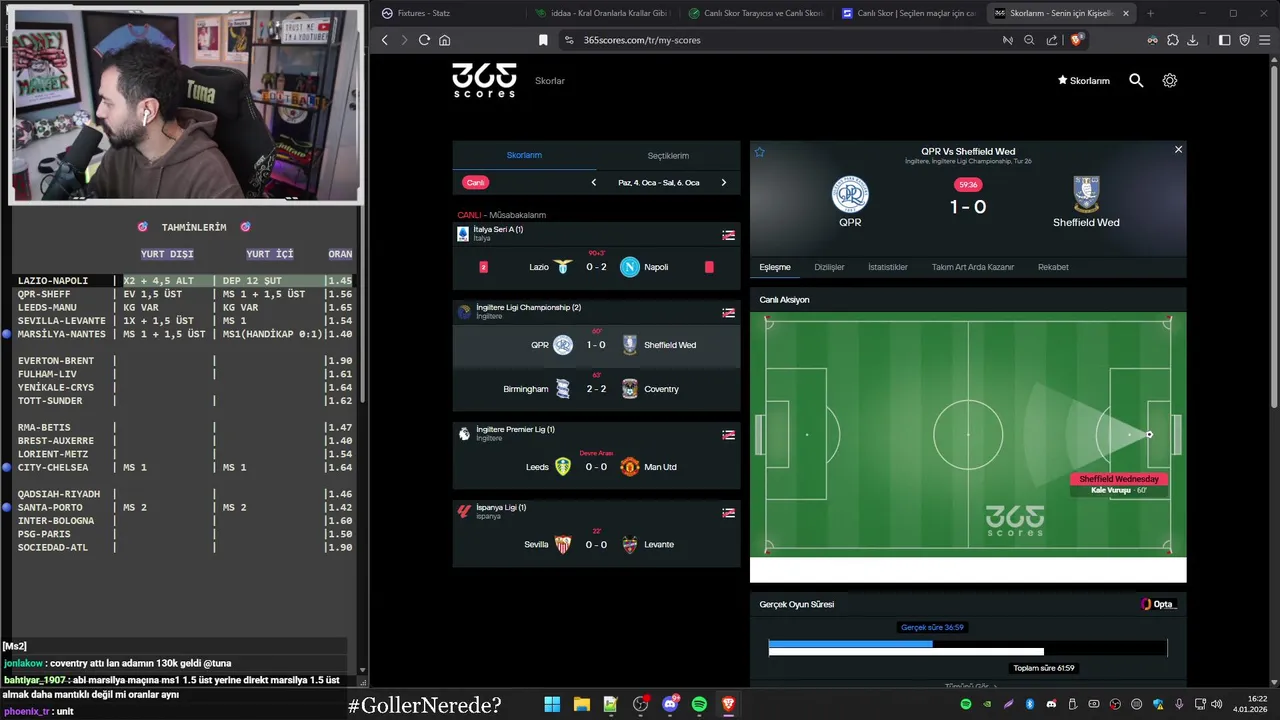
Task: Open browser downloads
Action: pyautogui.click(x=1192, y=40)
